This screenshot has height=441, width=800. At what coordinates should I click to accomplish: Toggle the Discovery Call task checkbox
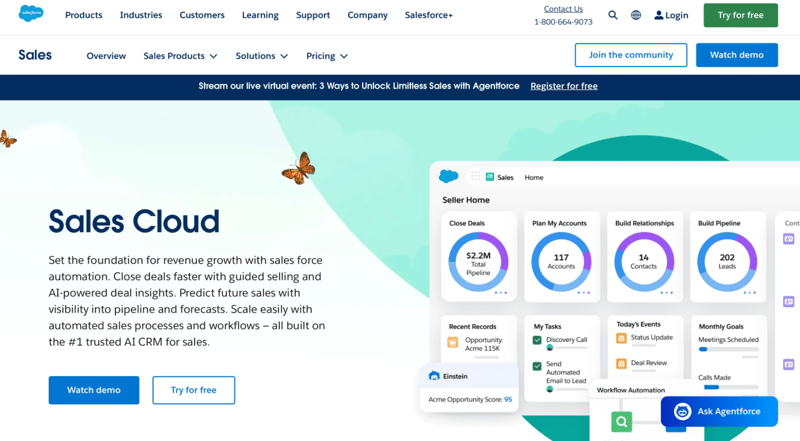pyautogui.click(x=537, y=340)
